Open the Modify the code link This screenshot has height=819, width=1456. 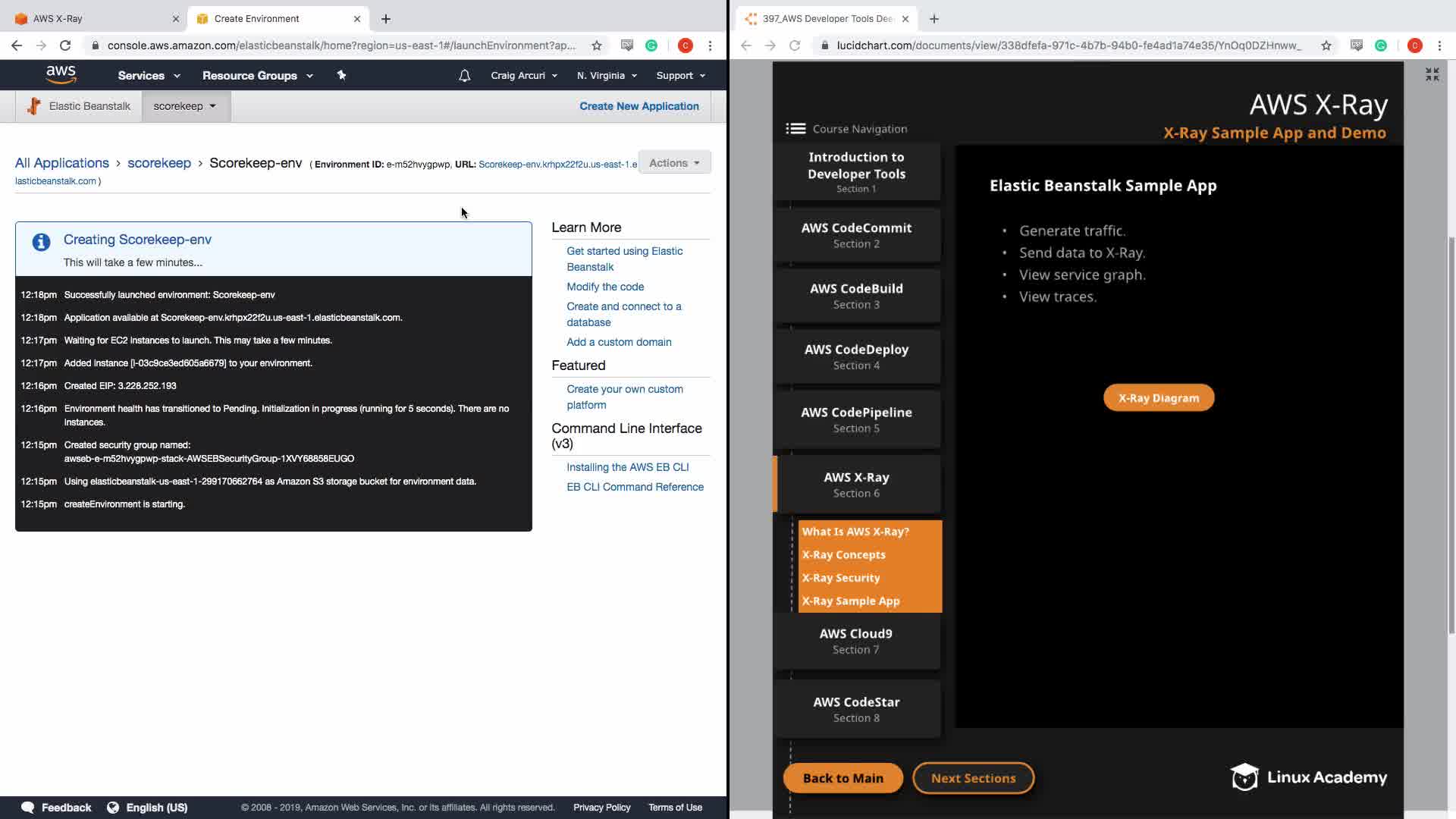605,287
